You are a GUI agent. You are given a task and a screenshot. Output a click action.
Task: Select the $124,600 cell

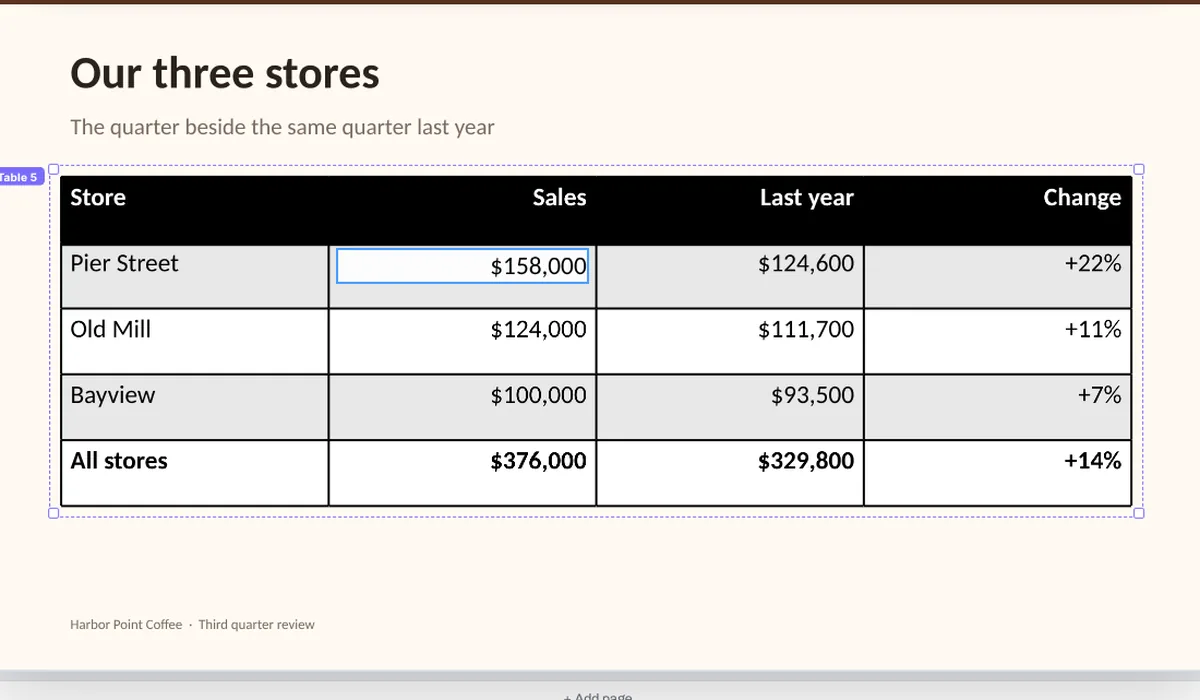[730, 276]
